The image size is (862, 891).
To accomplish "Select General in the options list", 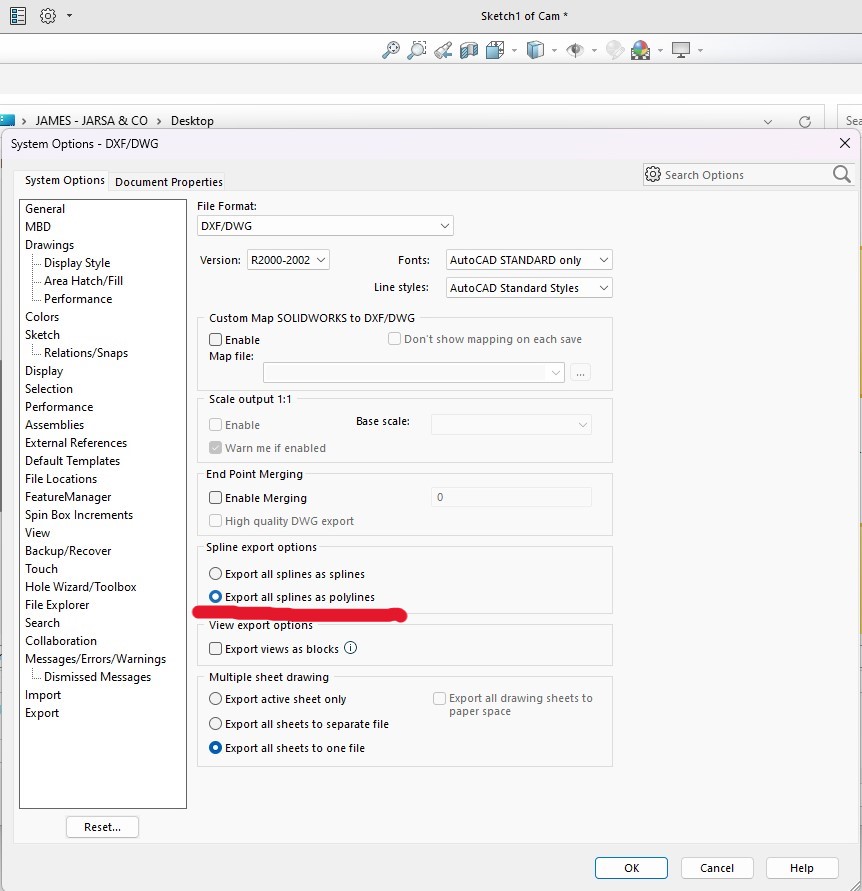I will pyautogui.click(x=45, y=209).
